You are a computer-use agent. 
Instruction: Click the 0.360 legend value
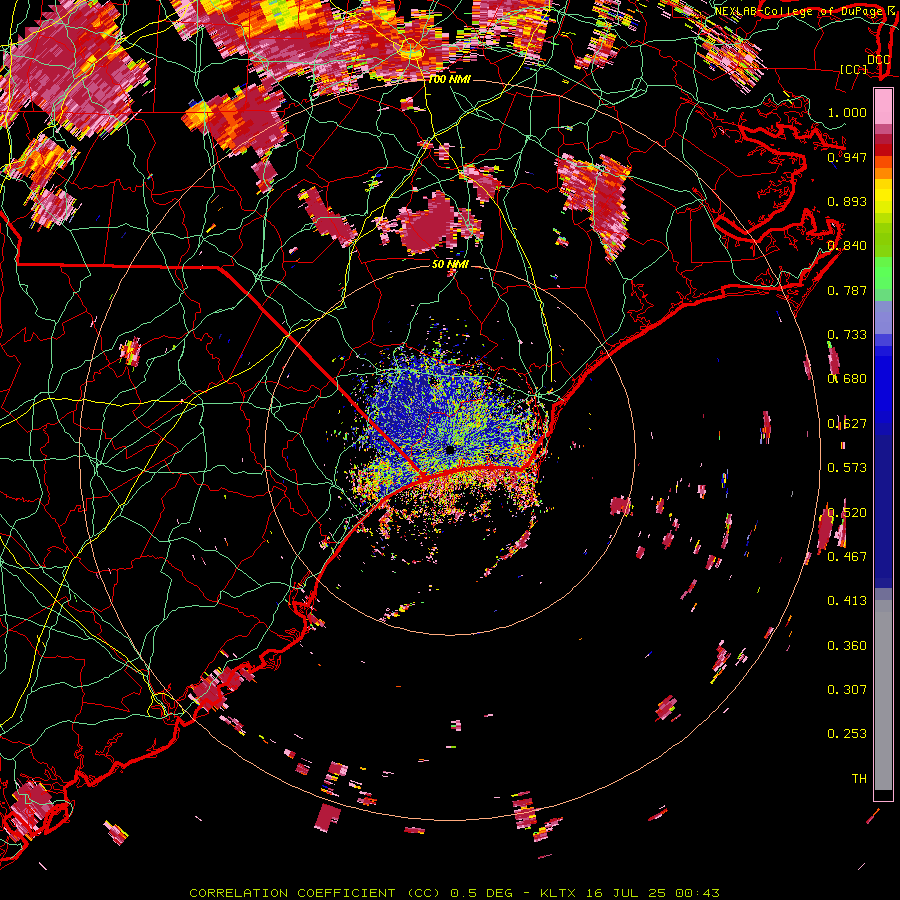(x=847, y=646)
